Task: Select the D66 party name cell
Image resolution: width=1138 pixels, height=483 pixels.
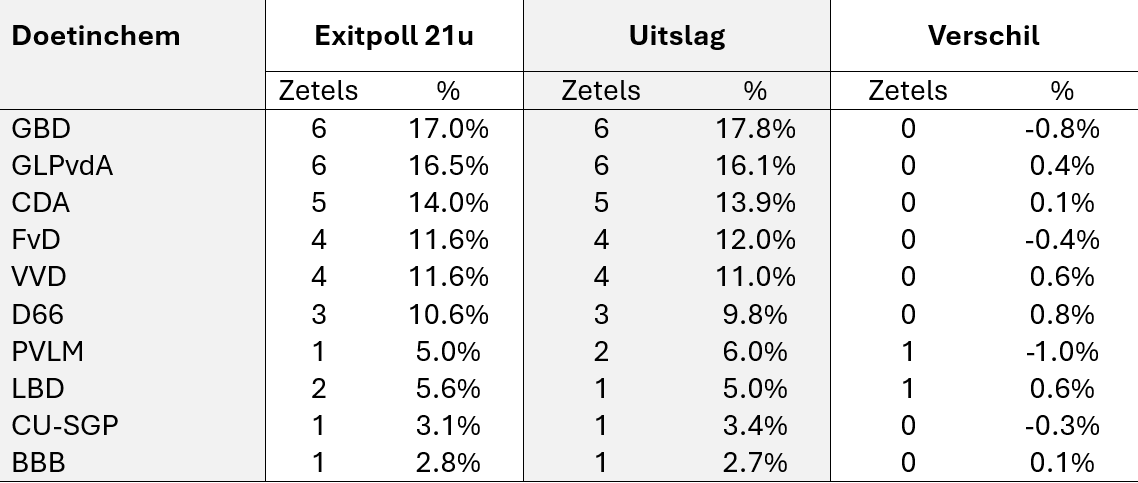Action: tap(38, 314)
